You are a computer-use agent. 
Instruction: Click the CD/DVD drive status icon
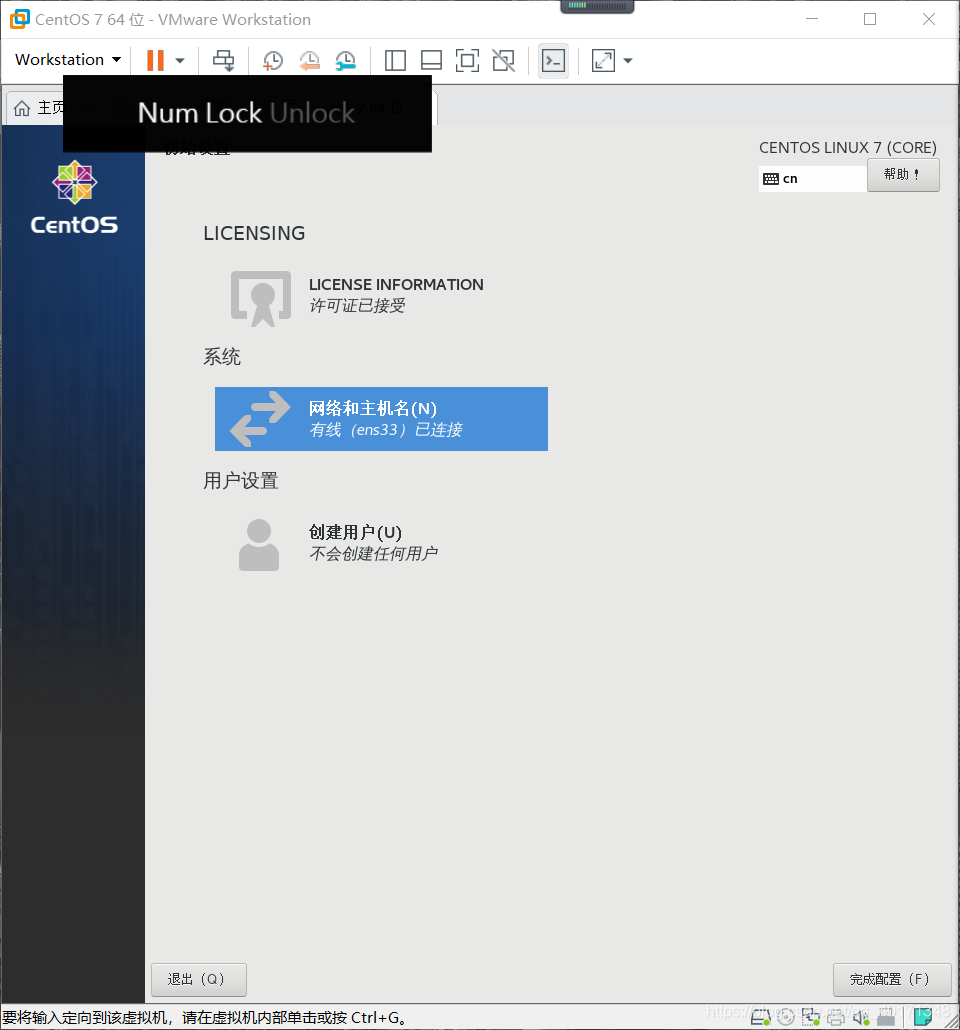tap(786, 1018)
